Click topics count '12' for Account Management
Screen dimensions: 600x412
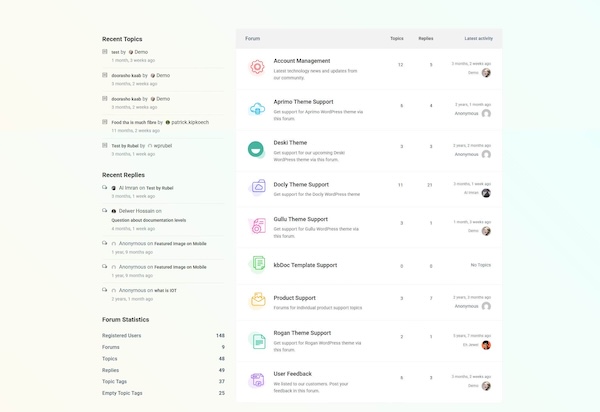tap(400, 65)
